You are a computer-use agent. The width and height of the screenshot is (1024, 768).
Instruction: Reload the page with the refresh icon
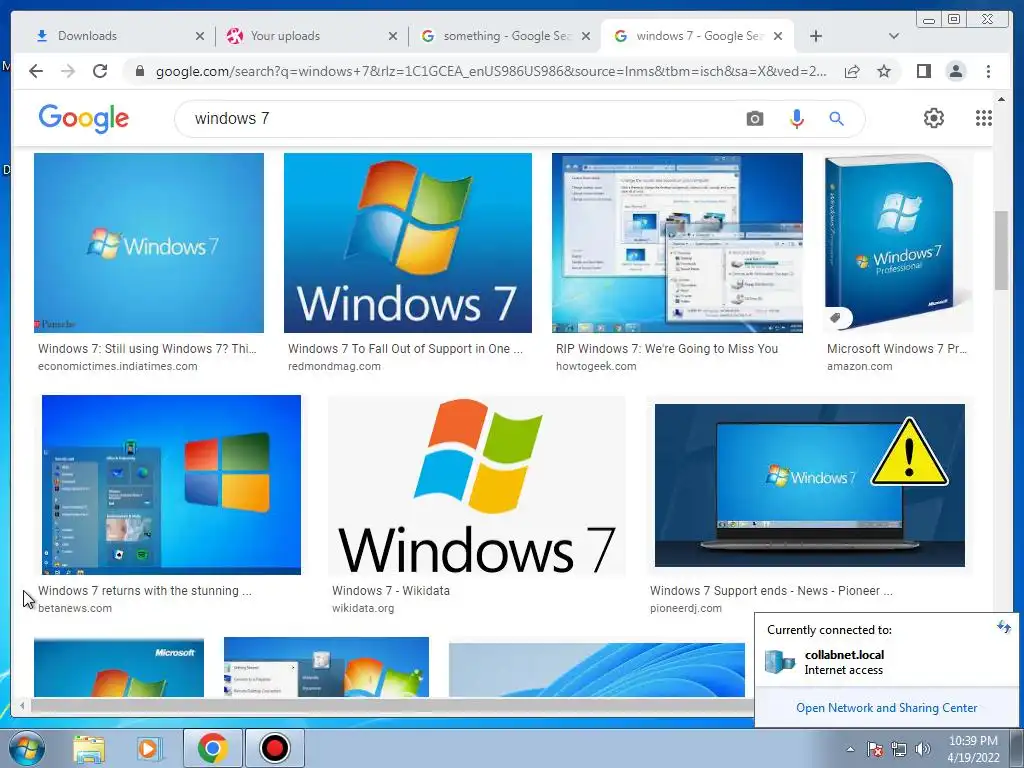100,71
